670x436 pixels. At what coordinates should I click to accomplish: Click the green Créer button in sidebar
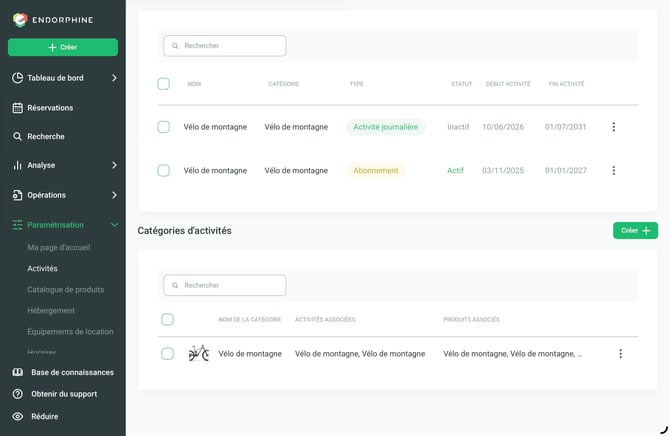click(63, 47)
